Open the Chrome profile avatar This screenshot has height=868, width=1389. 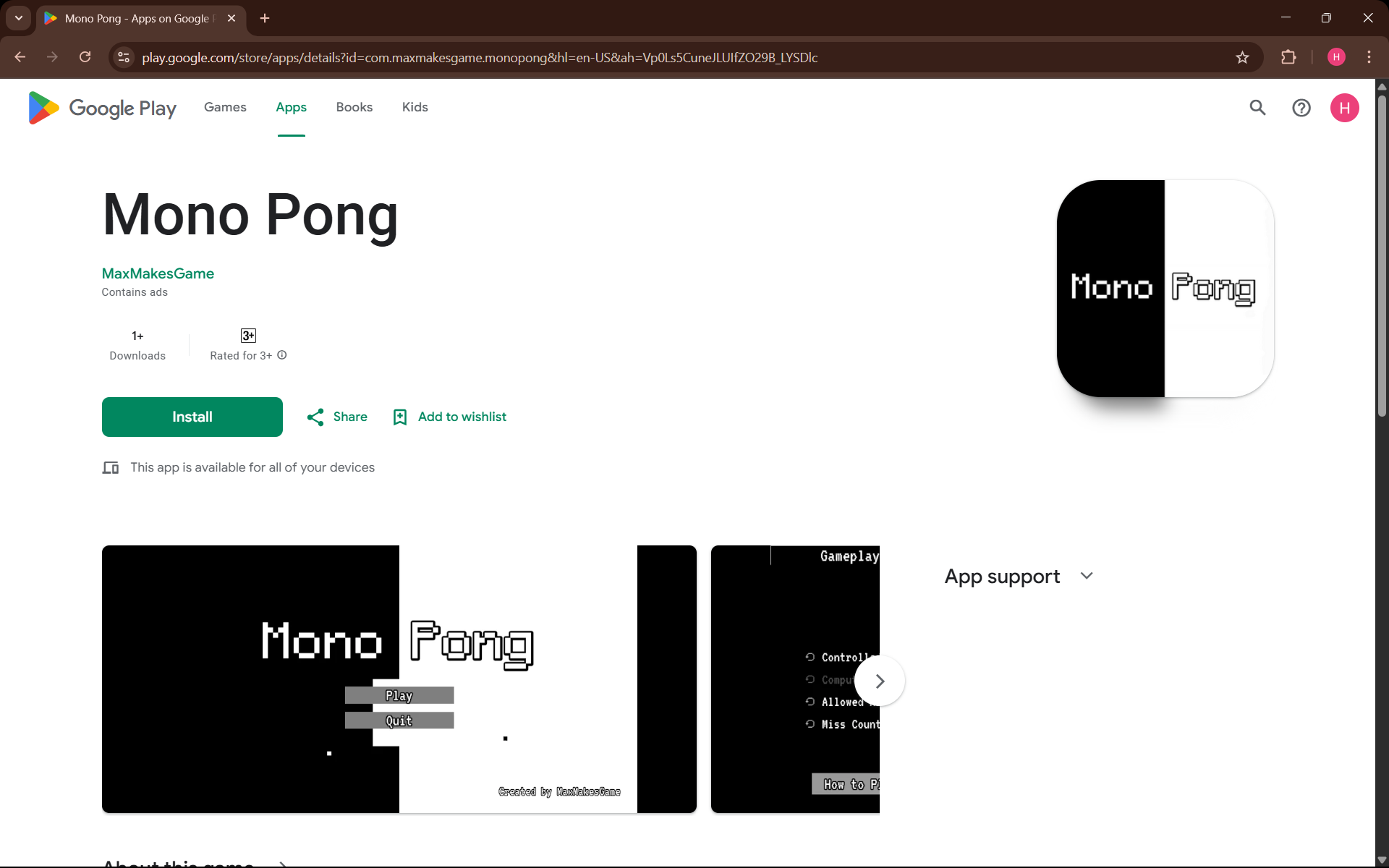[x=1336, y=57]
